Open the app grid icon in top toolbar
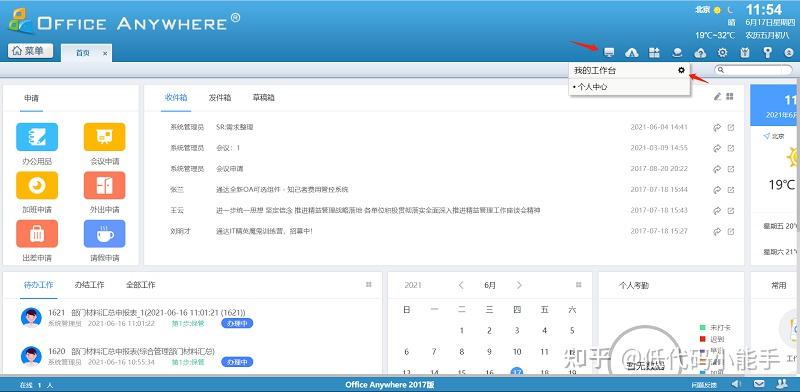Screen dimensions: 800x392 (x=654, y=53)
